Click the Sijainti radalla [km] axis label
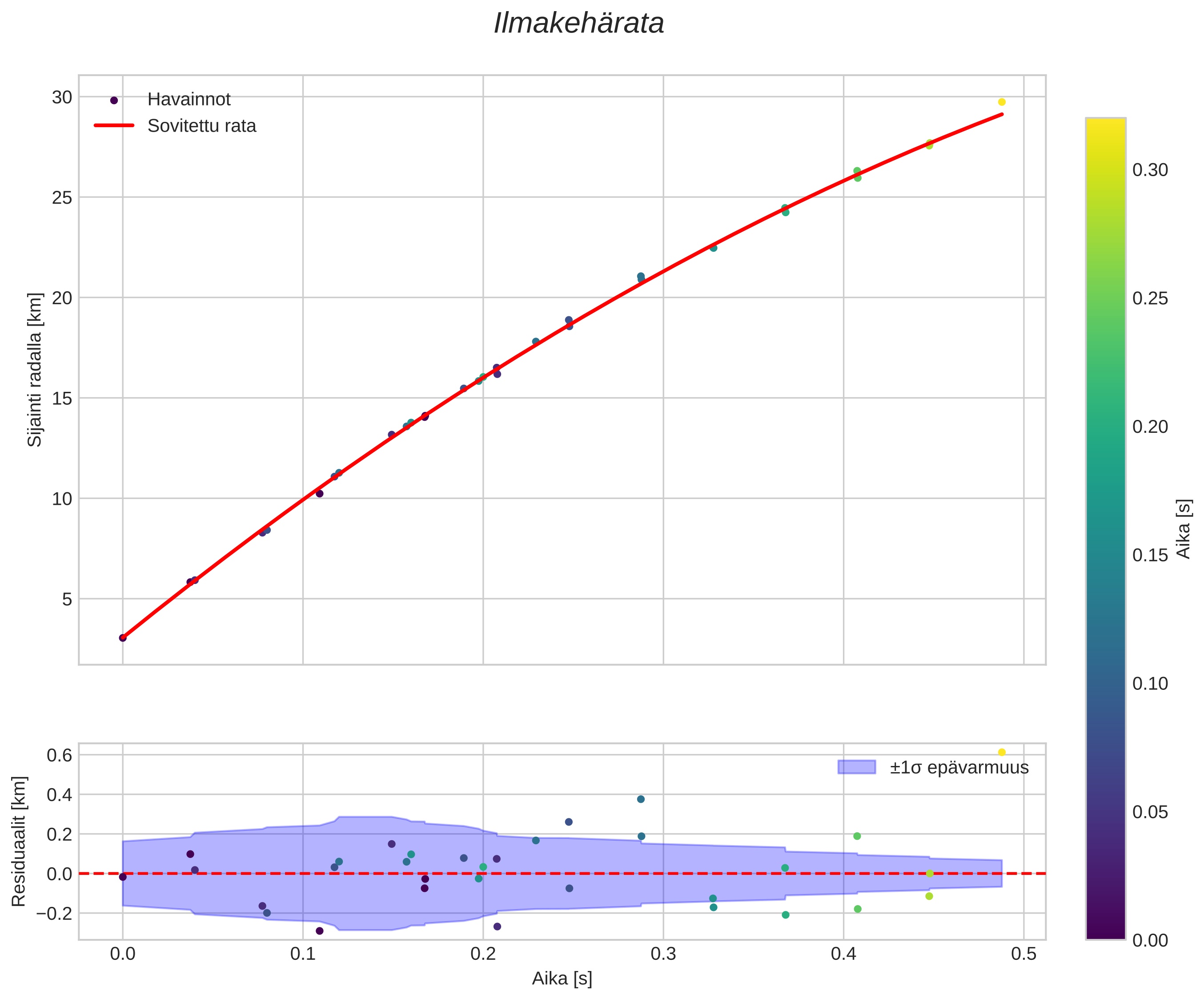 click(36, 370)
